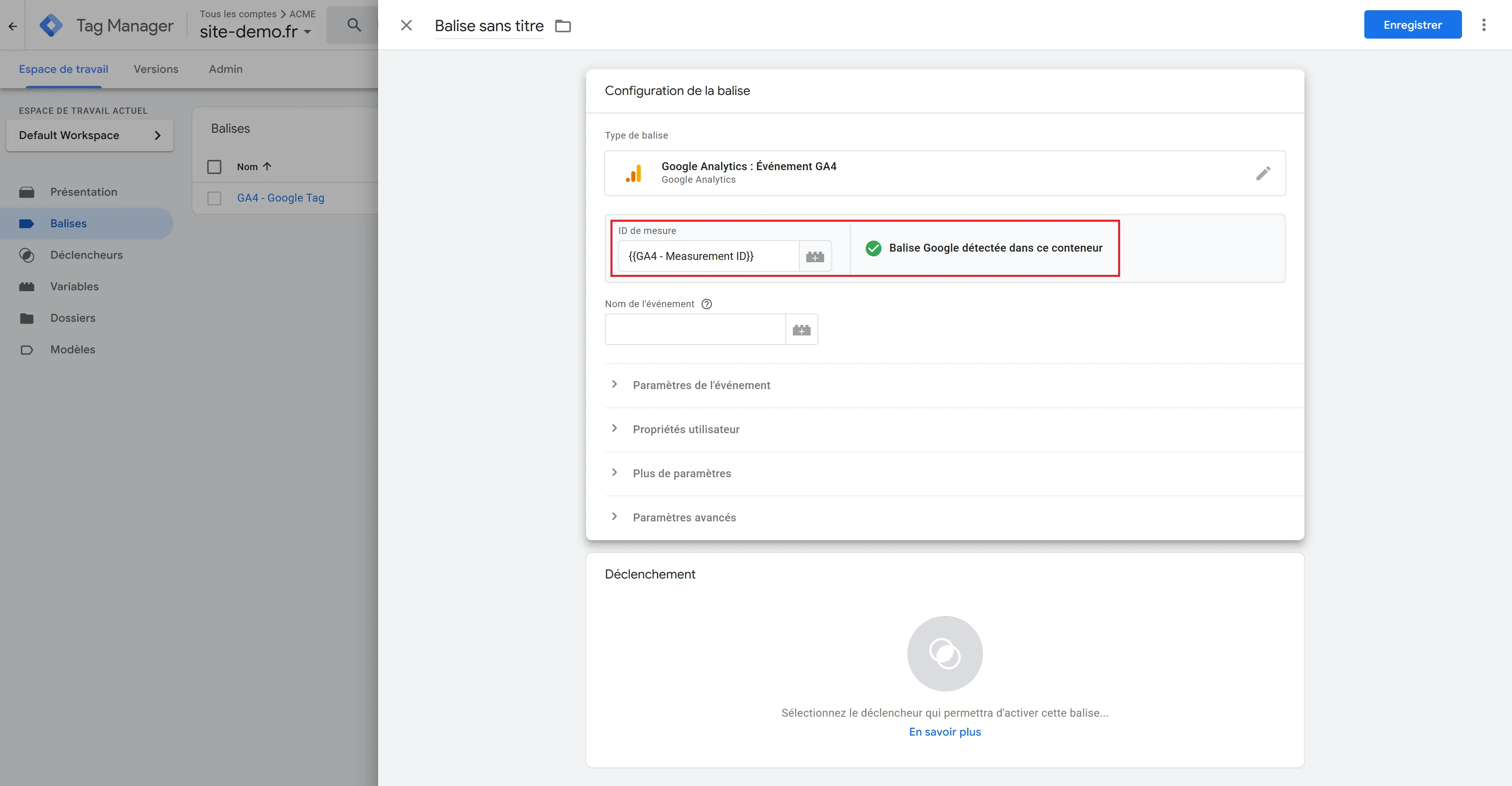Click the Modèles label icon in sidebar
This screenshot has height=786, width=1512.
(x=26, y=350)
